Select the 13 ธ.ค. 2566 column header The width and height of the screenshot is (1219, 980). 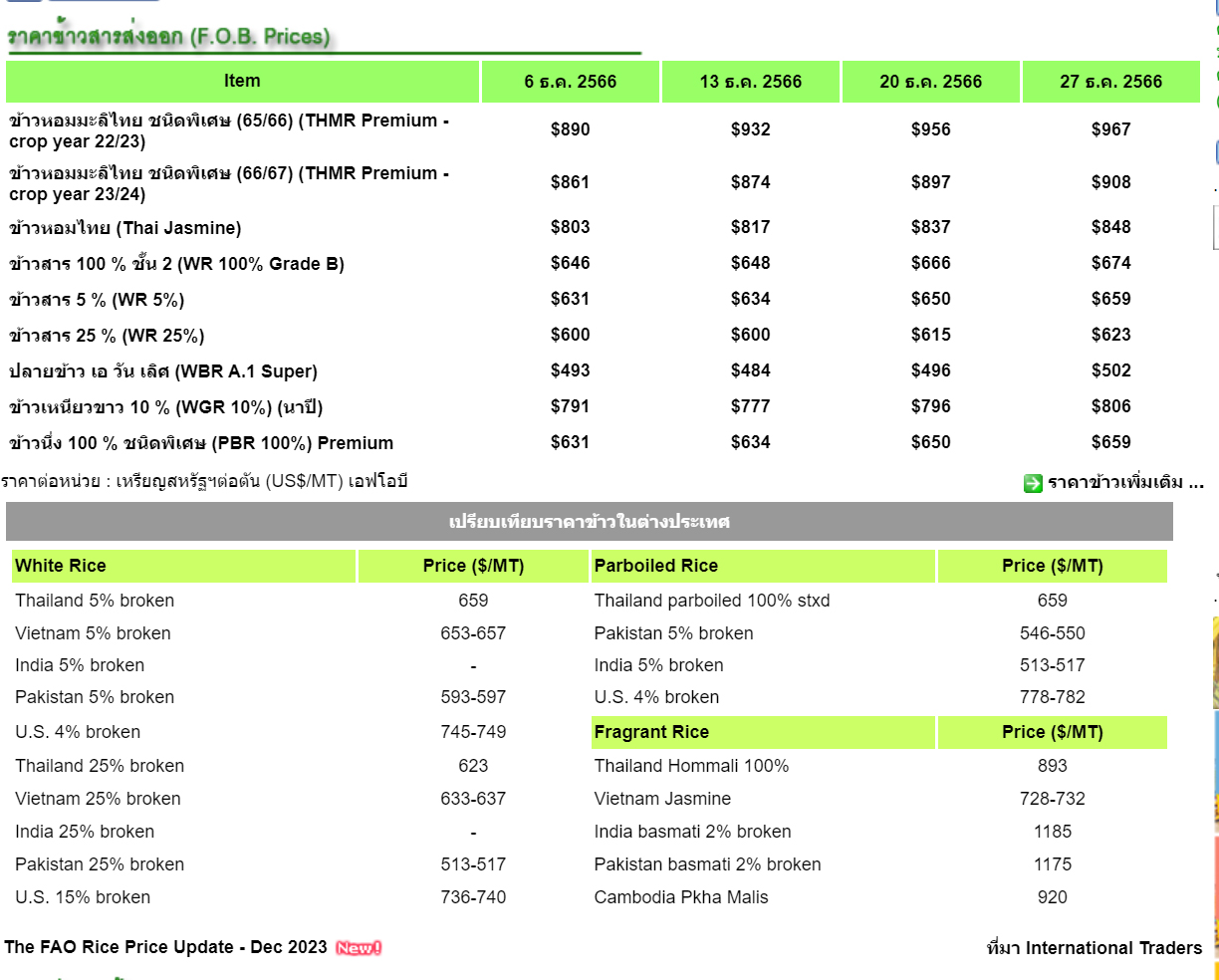pyautogui.click(x=751, y=82)
